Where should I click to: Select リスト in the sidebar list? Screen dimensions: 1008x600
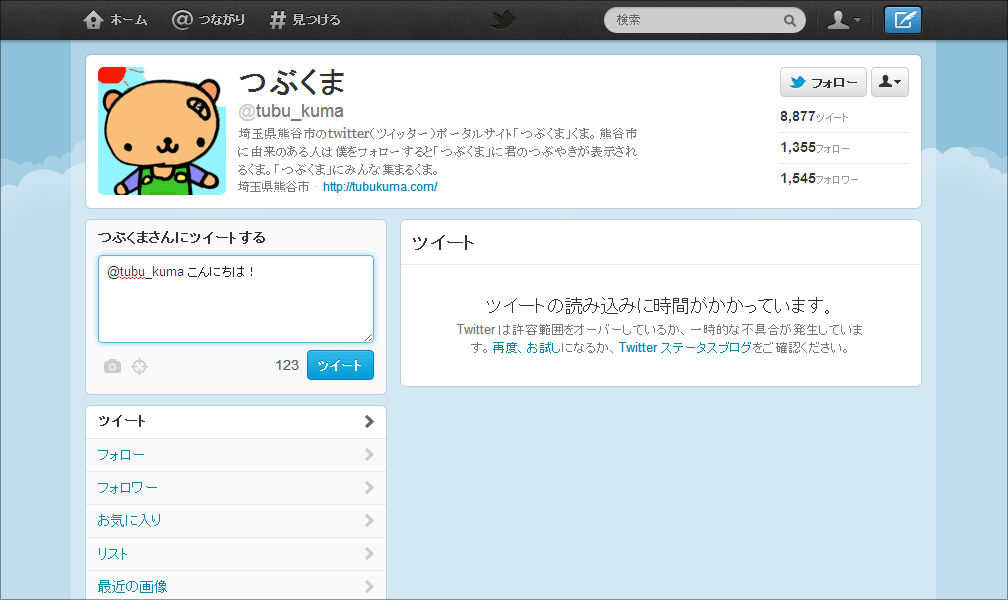[x=236, y=554]
